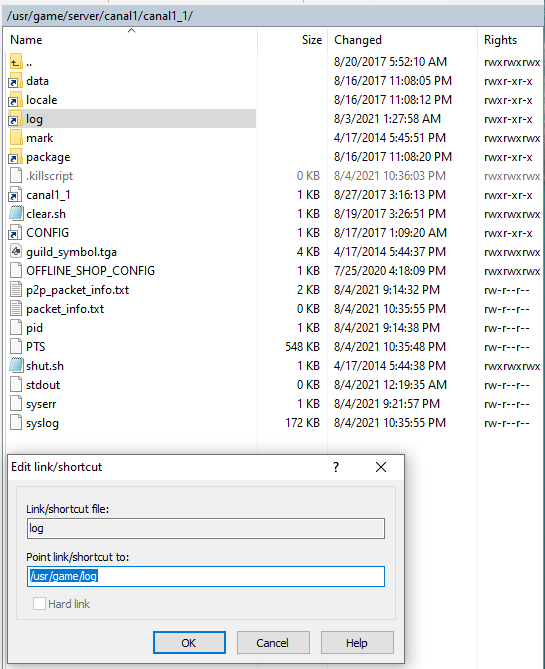Screen dimensions: 545x669
Task: Select the mark folder icon
Action: 16,138
